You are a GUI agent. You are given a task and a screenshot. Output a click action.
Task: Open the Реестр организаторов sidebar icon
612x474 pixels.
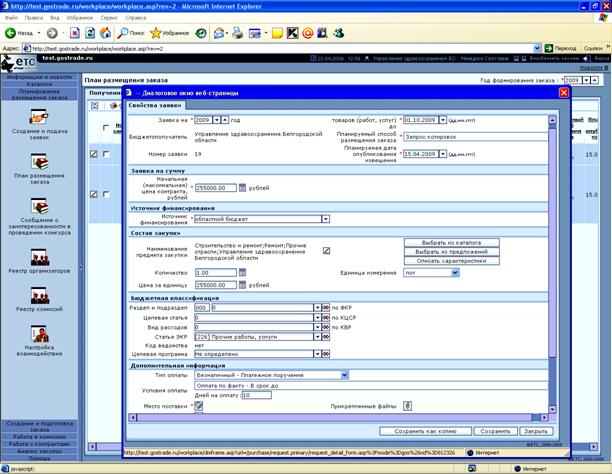point(39,257)
